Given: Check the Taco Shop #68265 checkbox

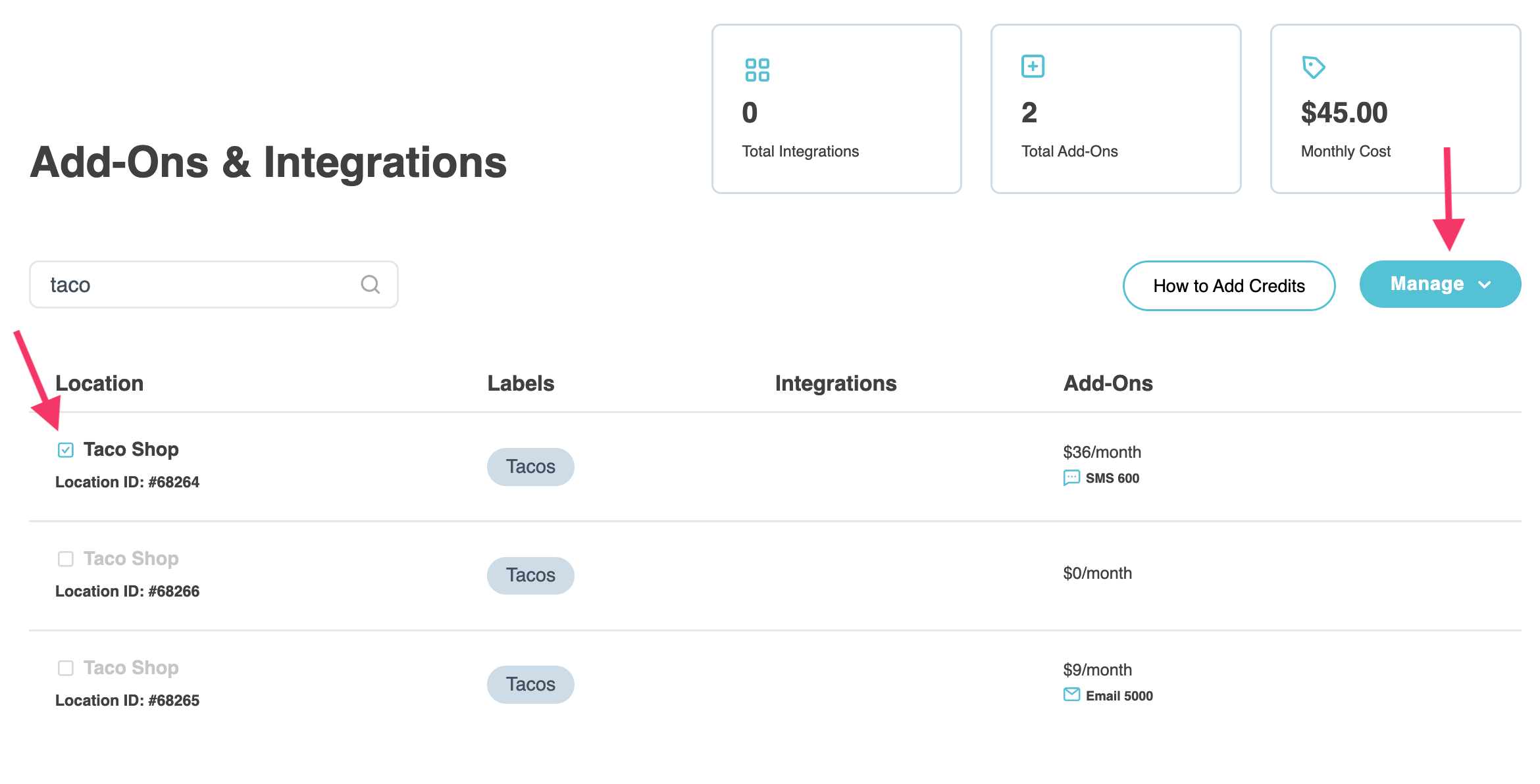Looking at the screenshot, I should pos(65,668).
